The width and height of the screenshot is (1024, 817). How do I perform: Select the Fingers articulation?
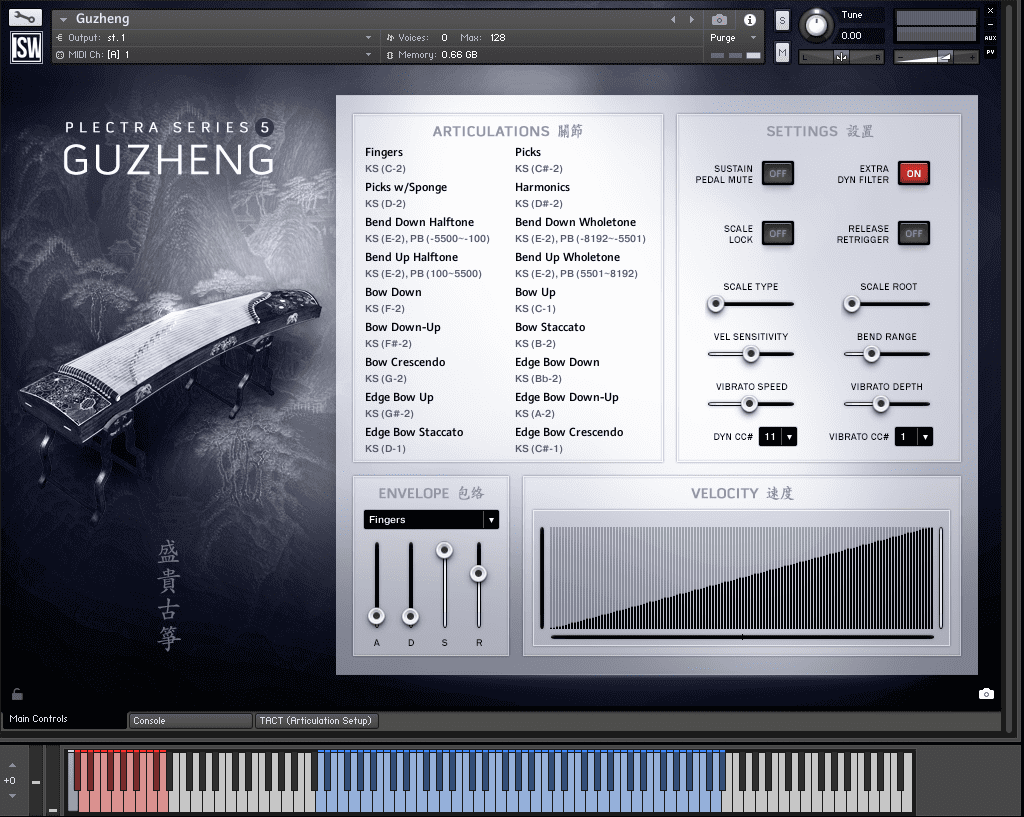384,152
